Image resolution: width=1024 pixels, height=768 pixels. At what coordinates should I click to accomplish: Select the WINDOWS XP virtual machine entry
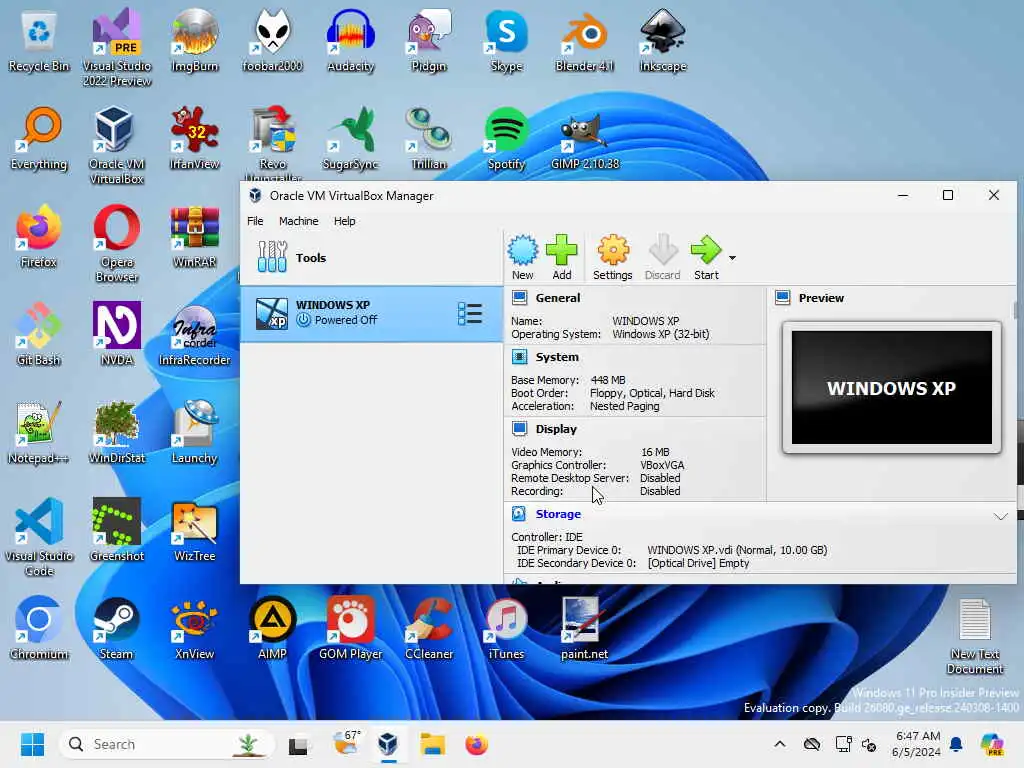pos(372,313)
